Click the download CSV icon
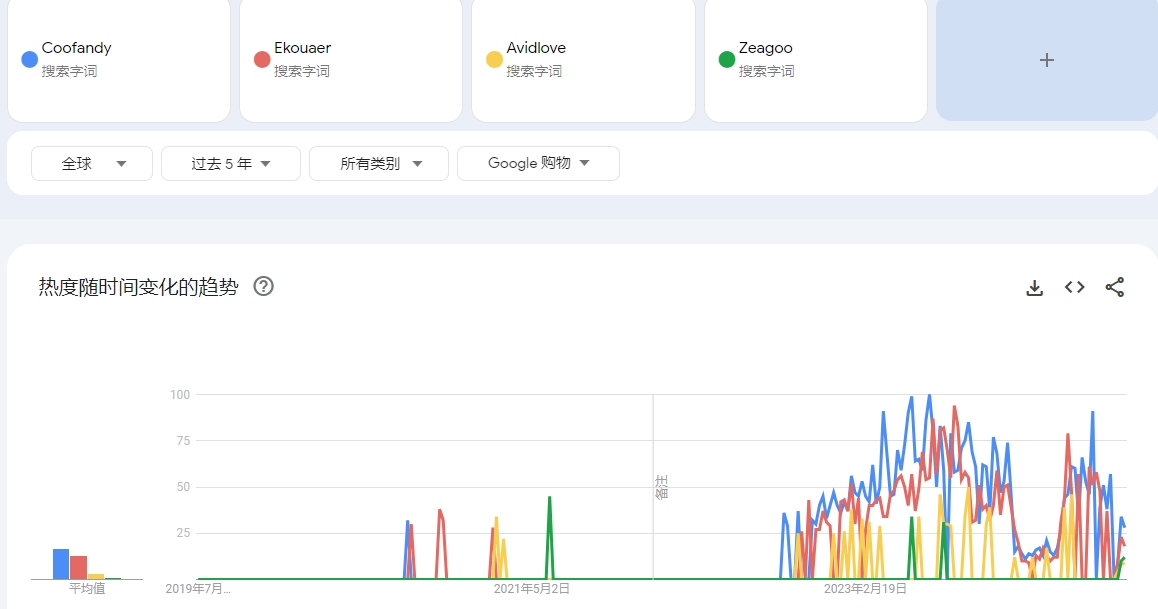This screenshot has height=609, width=1158. [1035, 288]
